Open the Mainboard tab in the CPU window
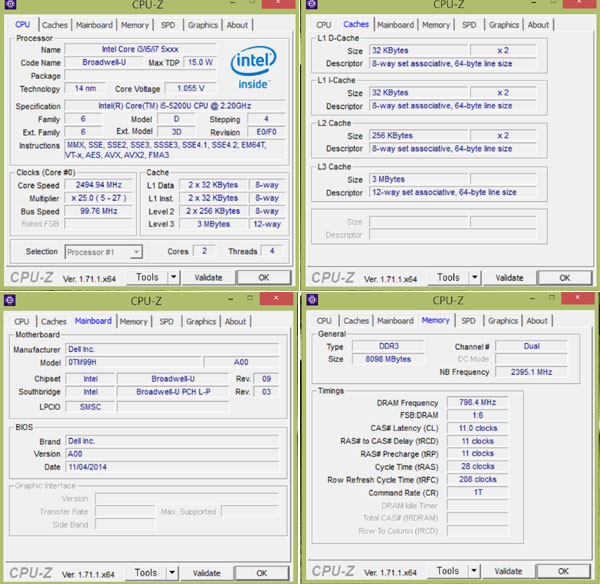This screenshot has height=584, width=600. [94, 25]
